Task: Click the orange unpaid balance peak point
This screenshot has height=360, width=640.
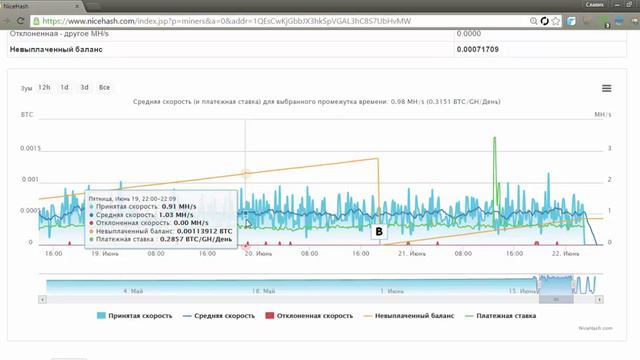Action: 378,158
